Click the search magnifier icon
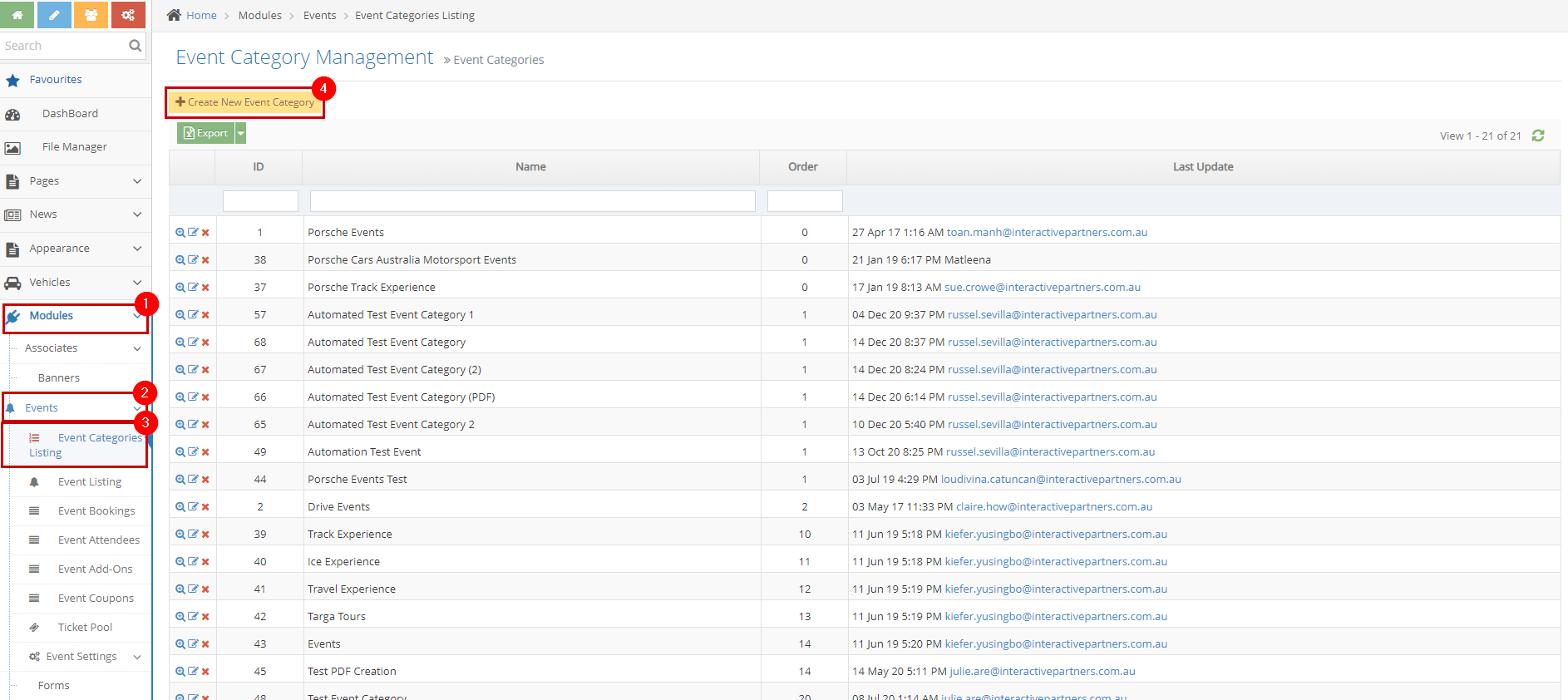1568x700 pixels. 135,46
